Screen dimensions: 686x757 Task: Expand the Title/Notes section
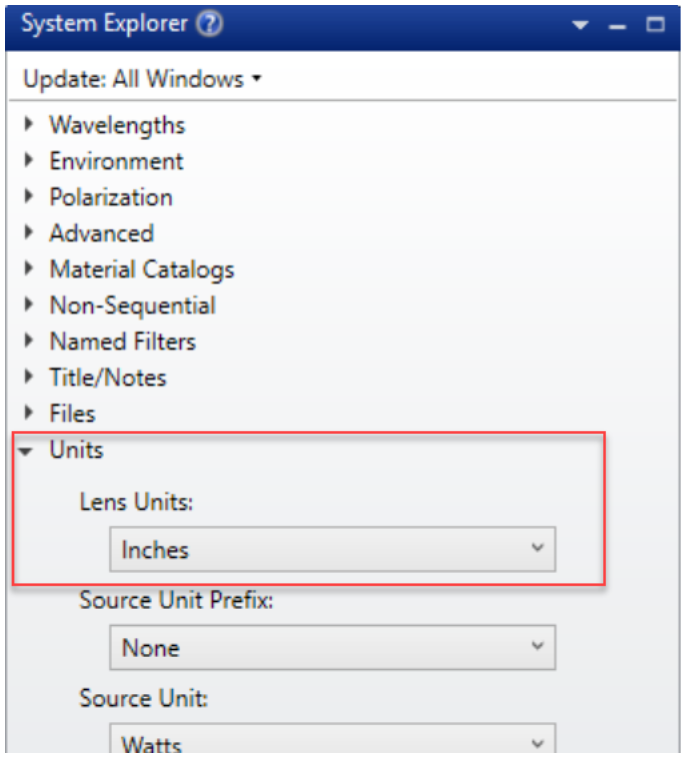point(30,377)
